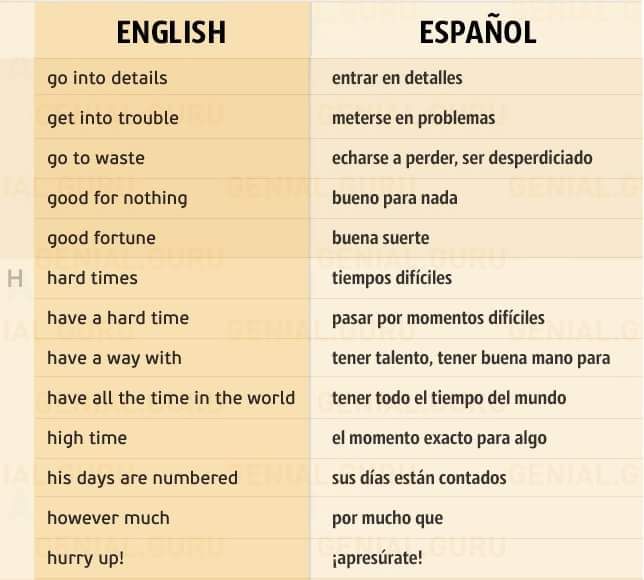Click 'have all the time in the world'
The image size is (644, 580).
(x=171, y=398)
